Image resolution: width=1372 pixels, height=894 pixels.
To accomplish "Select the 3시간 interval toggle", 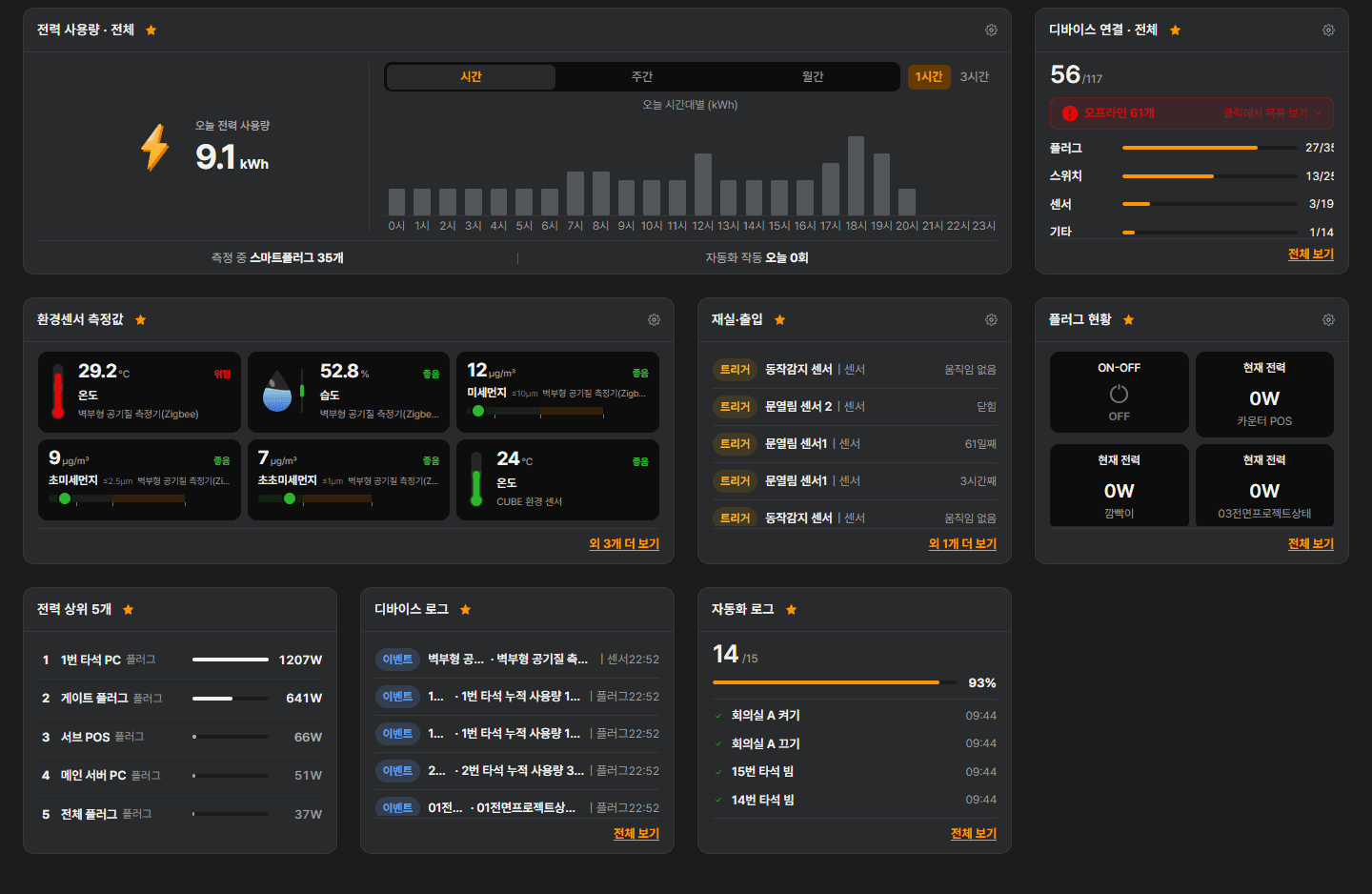I will pyautogui.click(x=974, y=77).
